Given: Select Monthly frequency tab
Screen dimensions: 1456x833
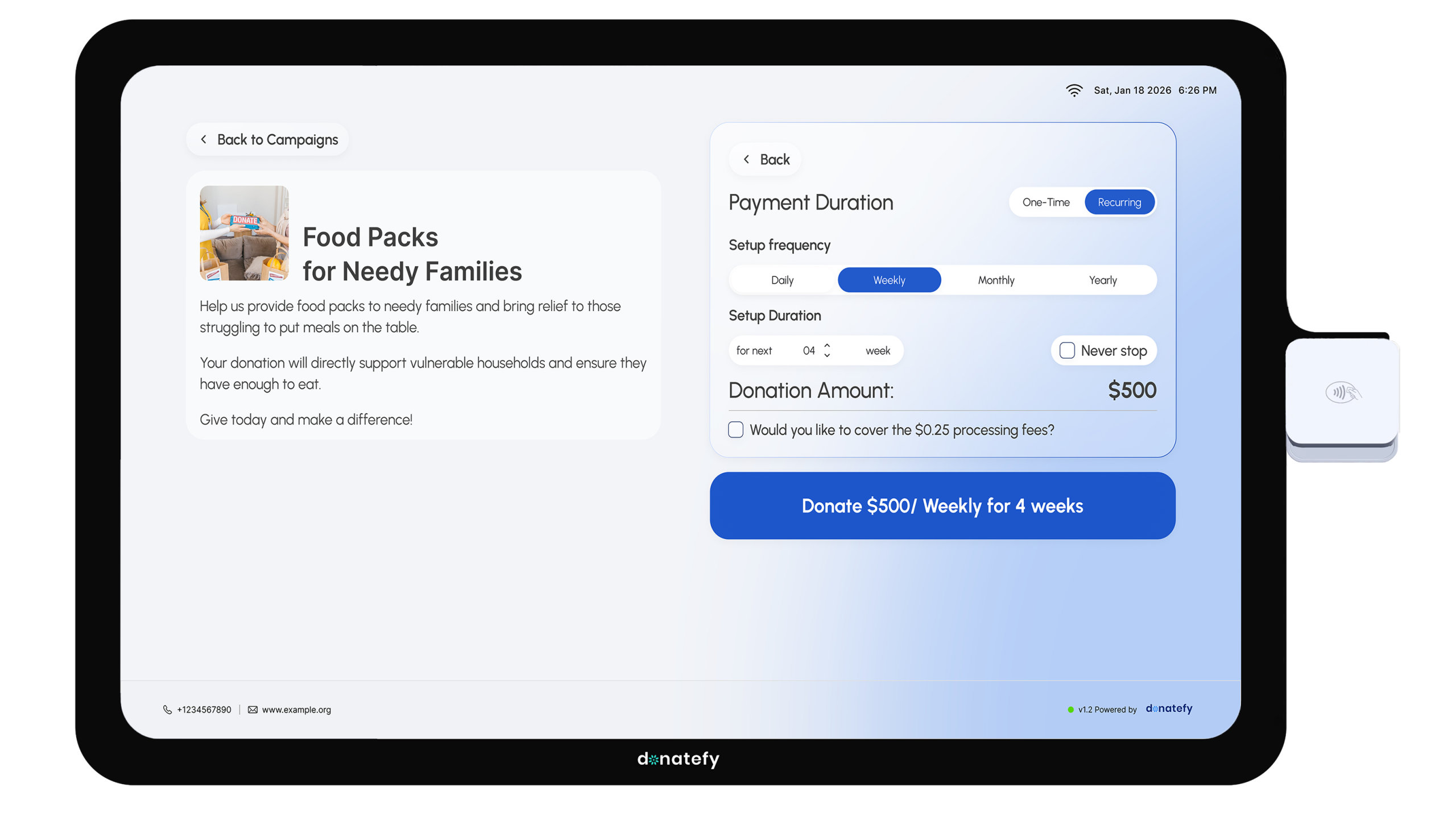Looking at the screenshot, I should pos(995,280).
